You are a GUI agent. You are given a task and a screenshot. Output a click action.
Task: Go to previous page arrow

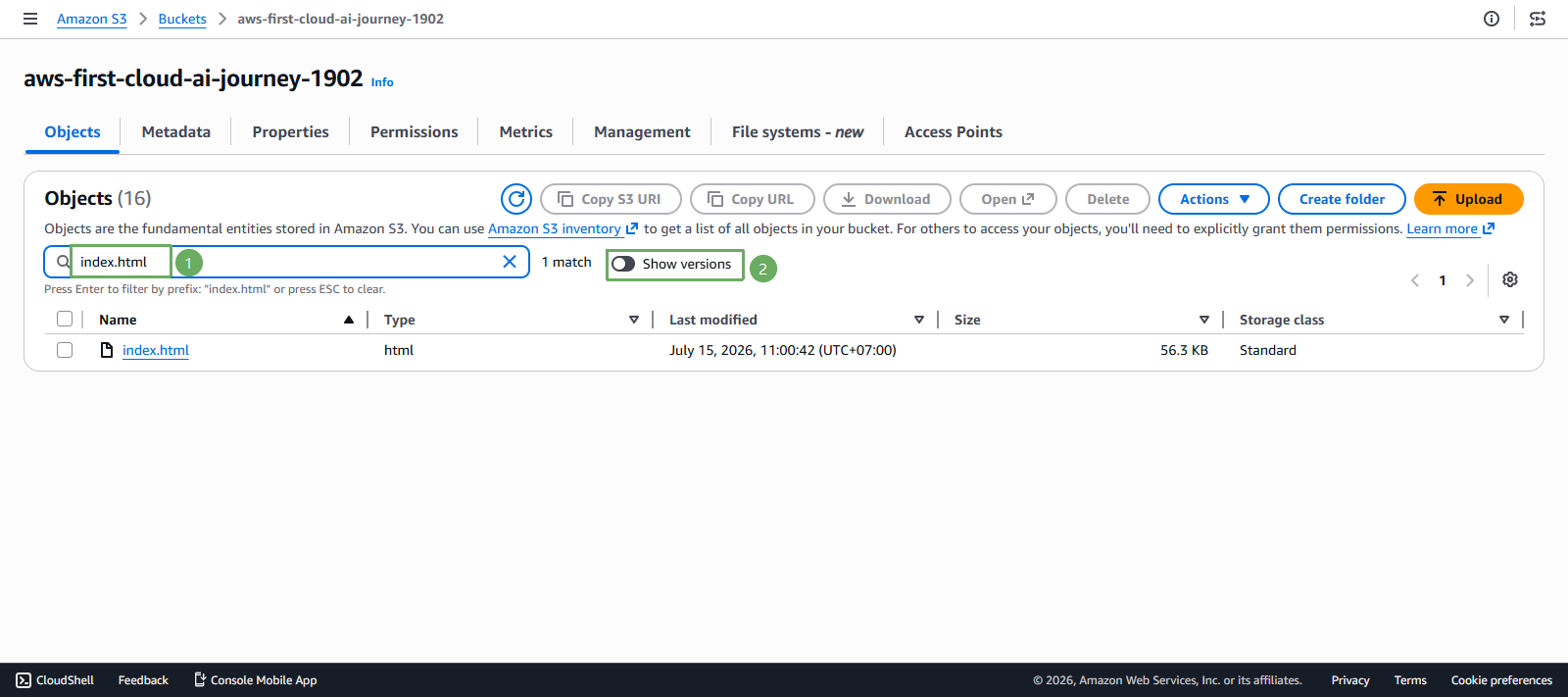[x=1415, y=280]
